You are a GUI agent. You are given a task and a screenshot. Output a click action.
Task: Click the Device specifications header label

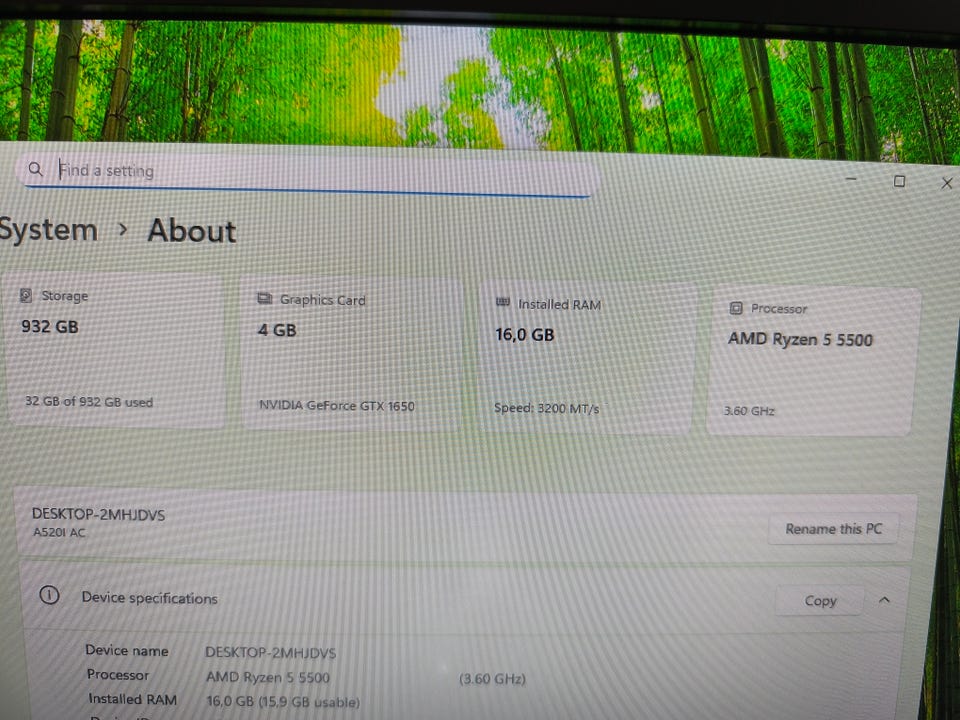(x=149, y=598)
